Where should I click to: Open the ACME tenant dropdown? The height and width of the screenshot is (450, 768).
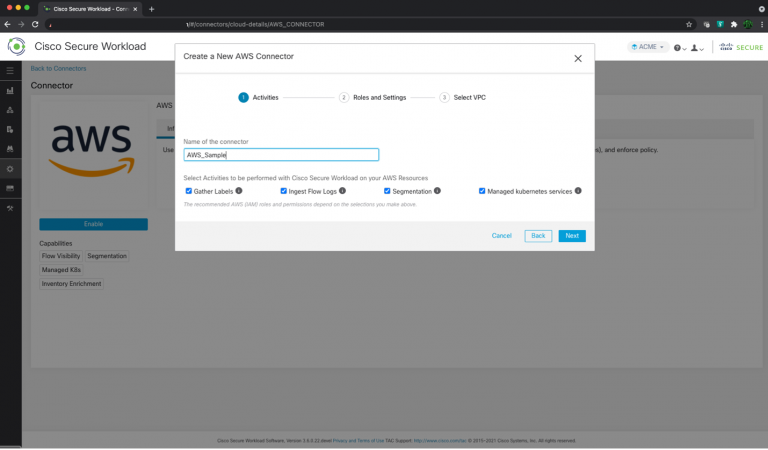(x=648, y=47)
